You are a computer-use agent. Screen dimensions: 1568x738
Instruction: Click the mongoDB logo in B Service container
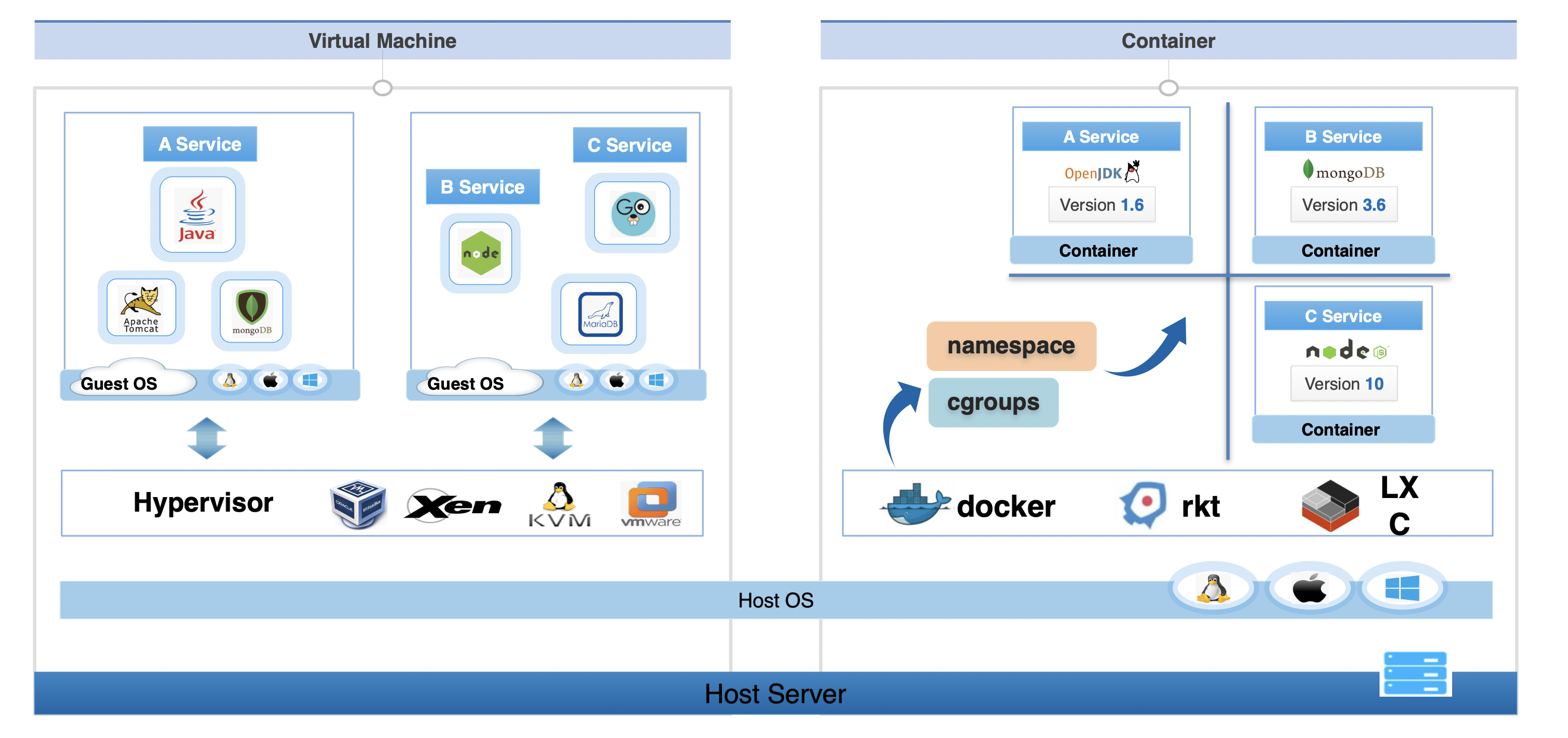click(x=1343, y=171)
